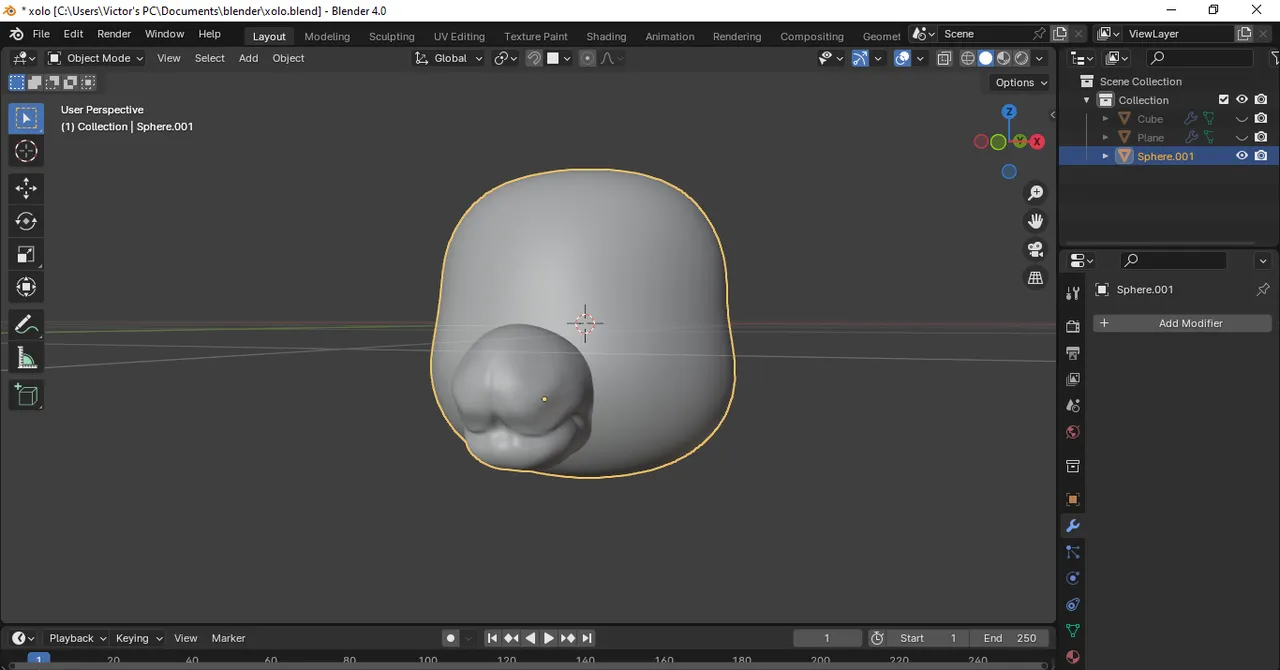Hide Sphere.001 with its eye icon
1280x670 pixels.
click(x=1242, y=156)
